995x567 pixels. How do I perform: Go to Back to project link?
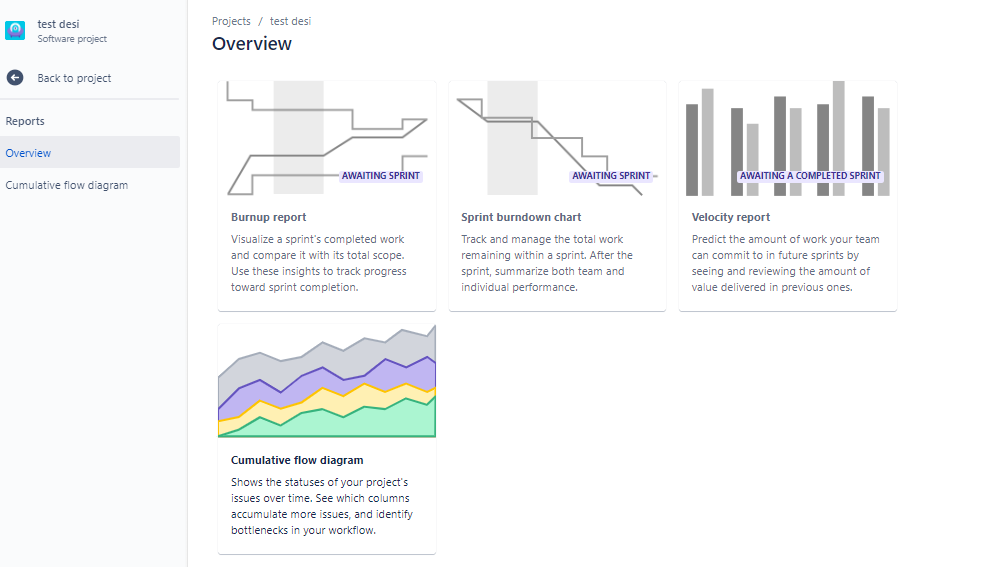[x=74, y=78]
